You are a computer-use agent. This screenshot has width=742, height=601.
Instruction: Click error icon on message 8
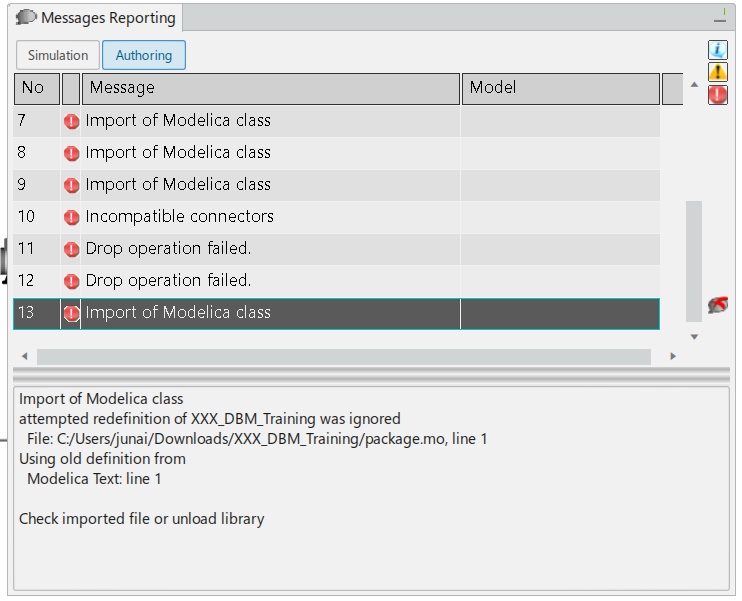pos(71,153)
